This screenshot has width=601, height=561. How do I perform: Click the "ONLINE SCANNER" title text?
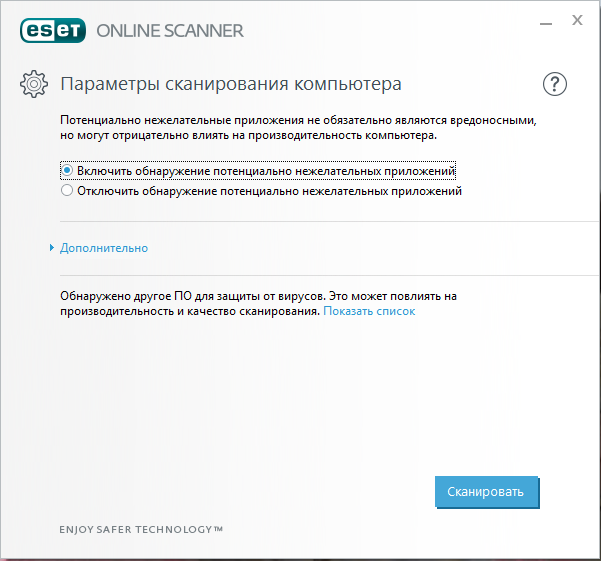coord(170,31)
